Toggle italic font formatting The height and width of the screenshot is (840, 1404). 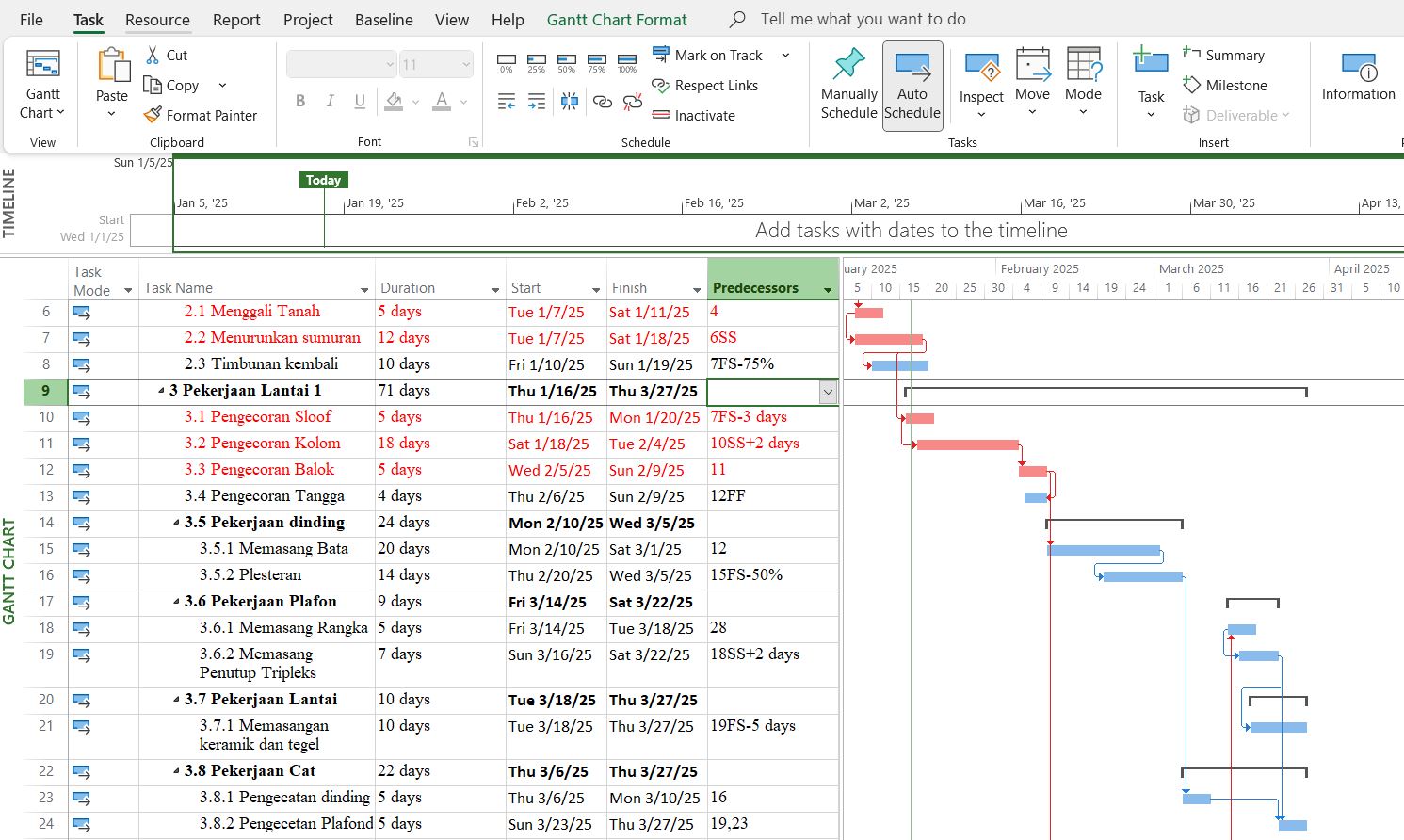(x=330, y=101)
